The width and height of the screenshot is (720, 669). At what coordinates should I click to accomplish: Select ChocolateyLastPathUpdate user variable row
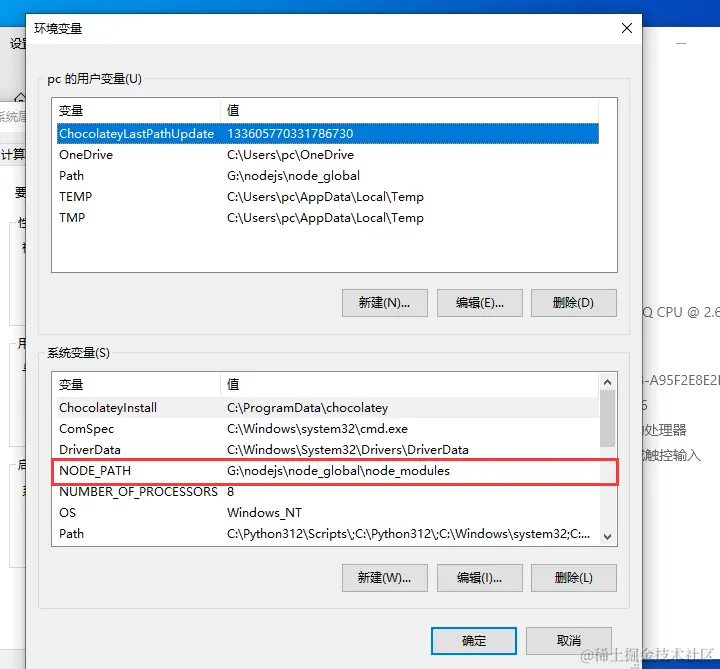coord(328,134)
